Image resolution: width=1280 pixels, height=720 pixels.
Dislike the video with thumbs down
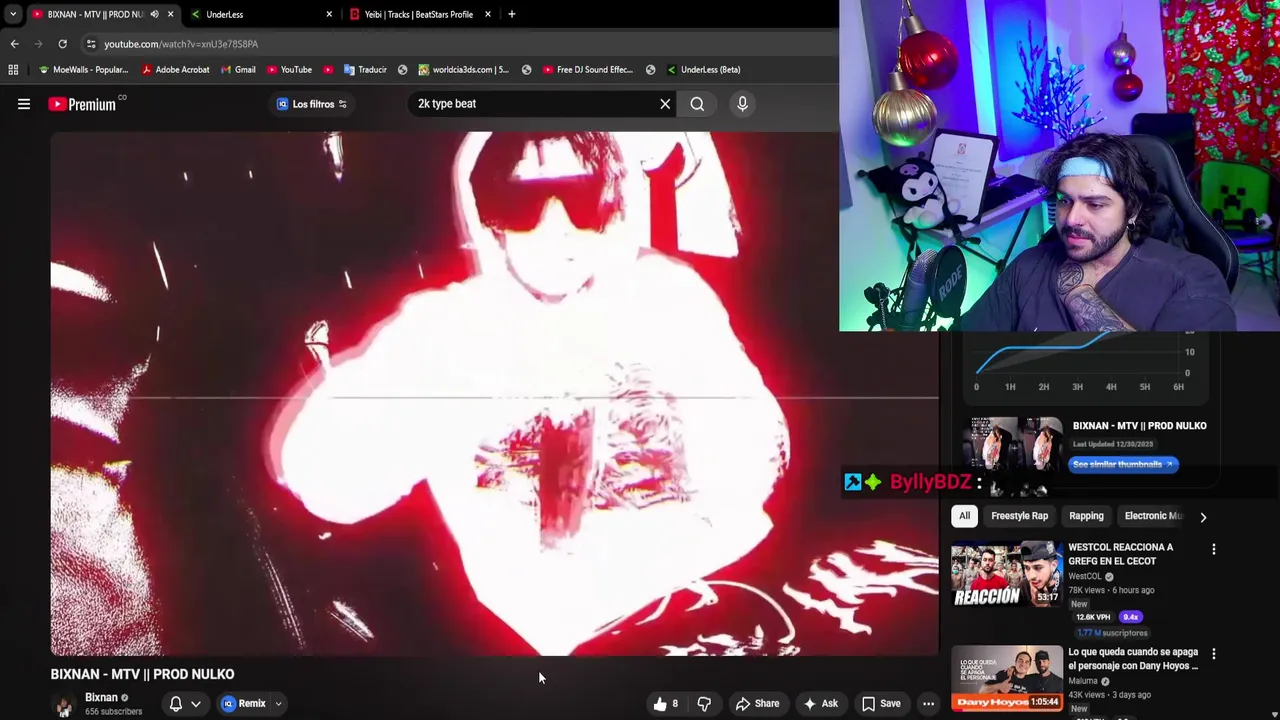coord(704,704)
